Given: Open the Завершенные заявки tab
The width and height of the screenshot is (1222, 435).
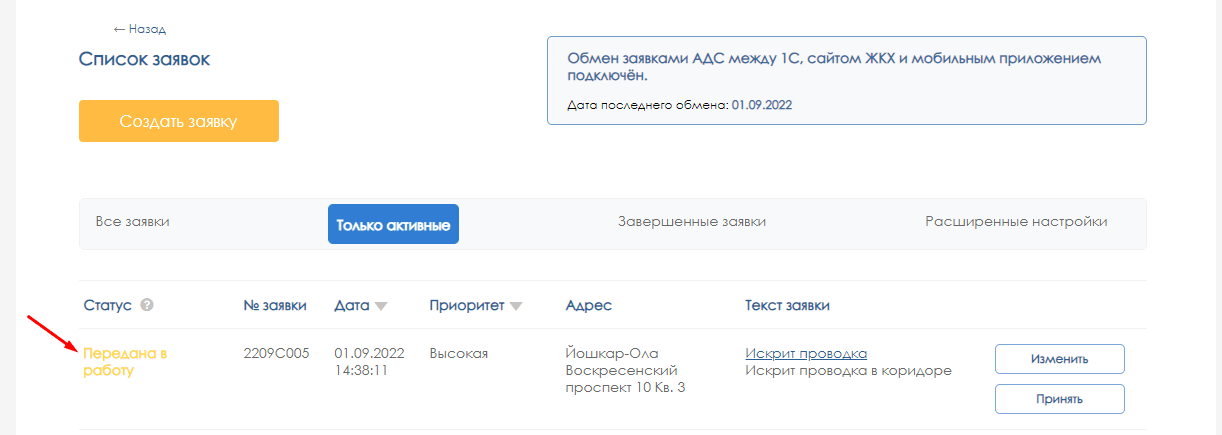Looking at the screenshot, I should tap(692, 222).
